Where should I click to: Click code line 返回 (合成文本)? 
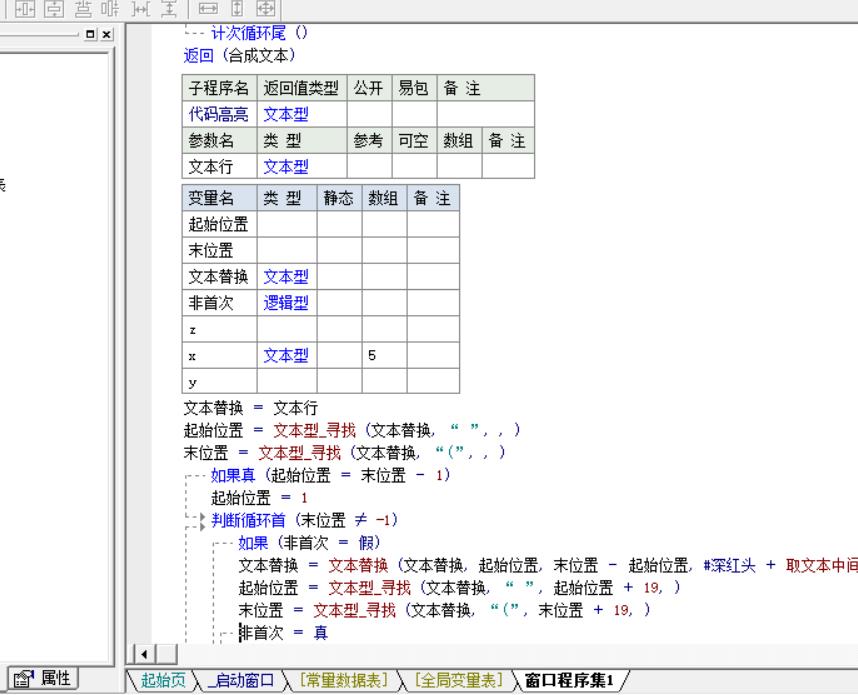(240, 55)
